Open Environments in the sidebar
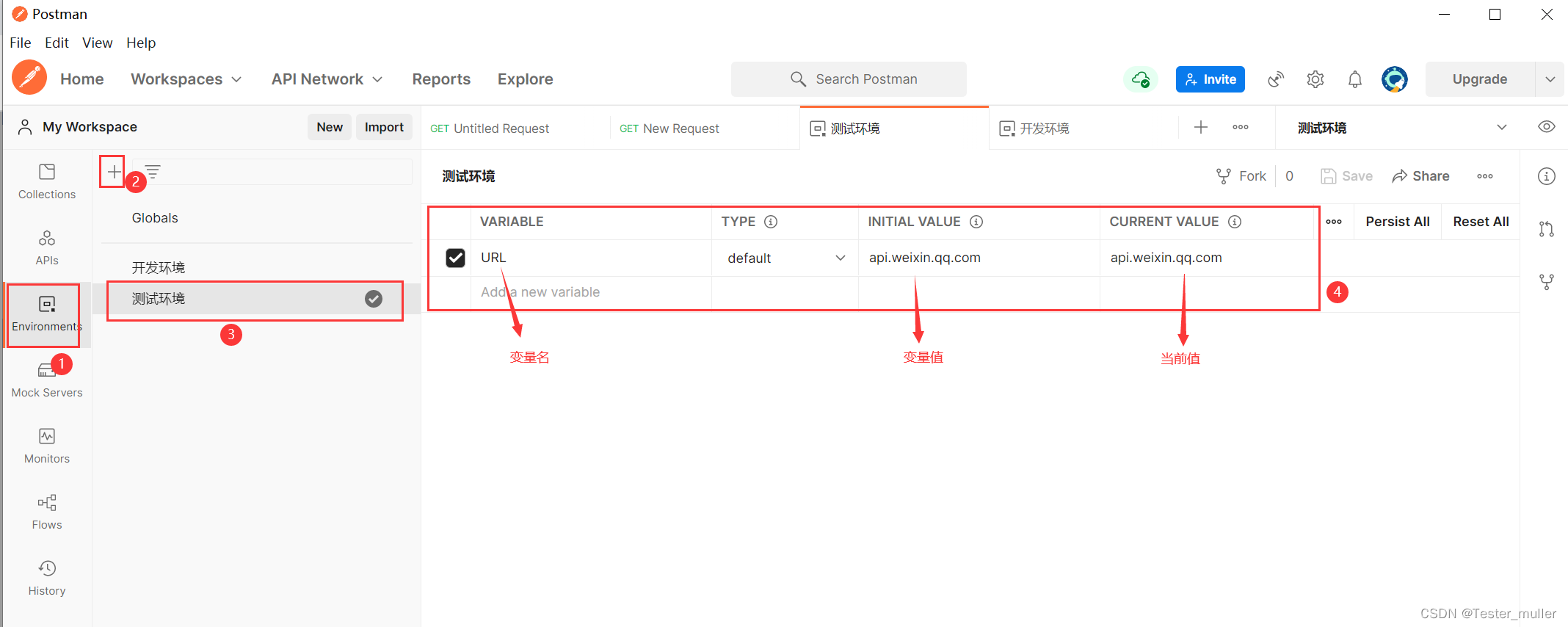 47,313
